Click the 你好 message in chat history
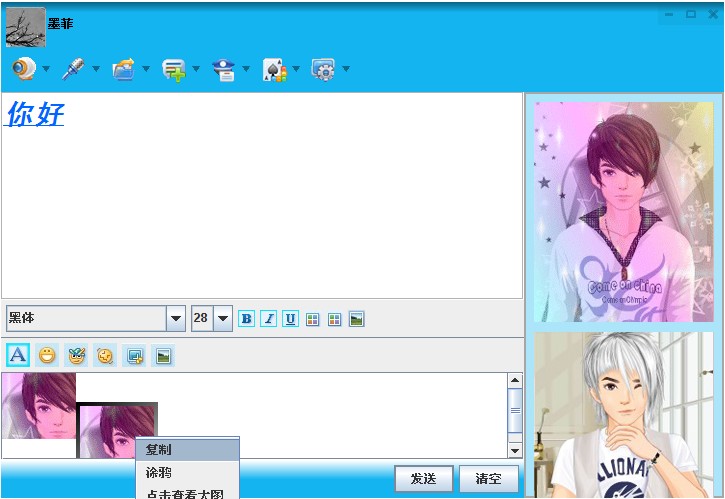This screenshot has width=725, height=499. [35, 114]
